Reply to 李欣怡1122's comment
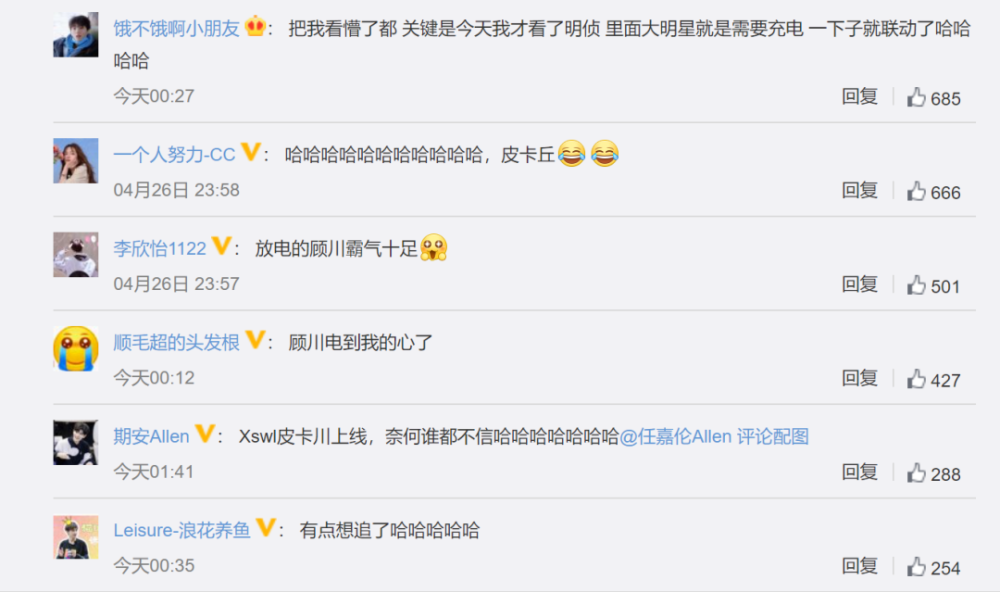This screenshot has height=592, width=1000. (860, 284)
